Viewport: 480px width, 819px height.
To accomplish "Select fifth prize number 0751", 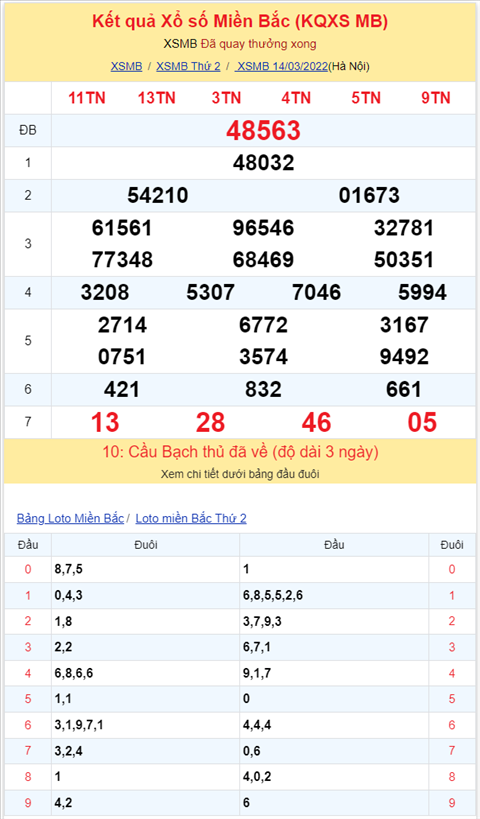I will pyautogui.click(x=122, y=357).
